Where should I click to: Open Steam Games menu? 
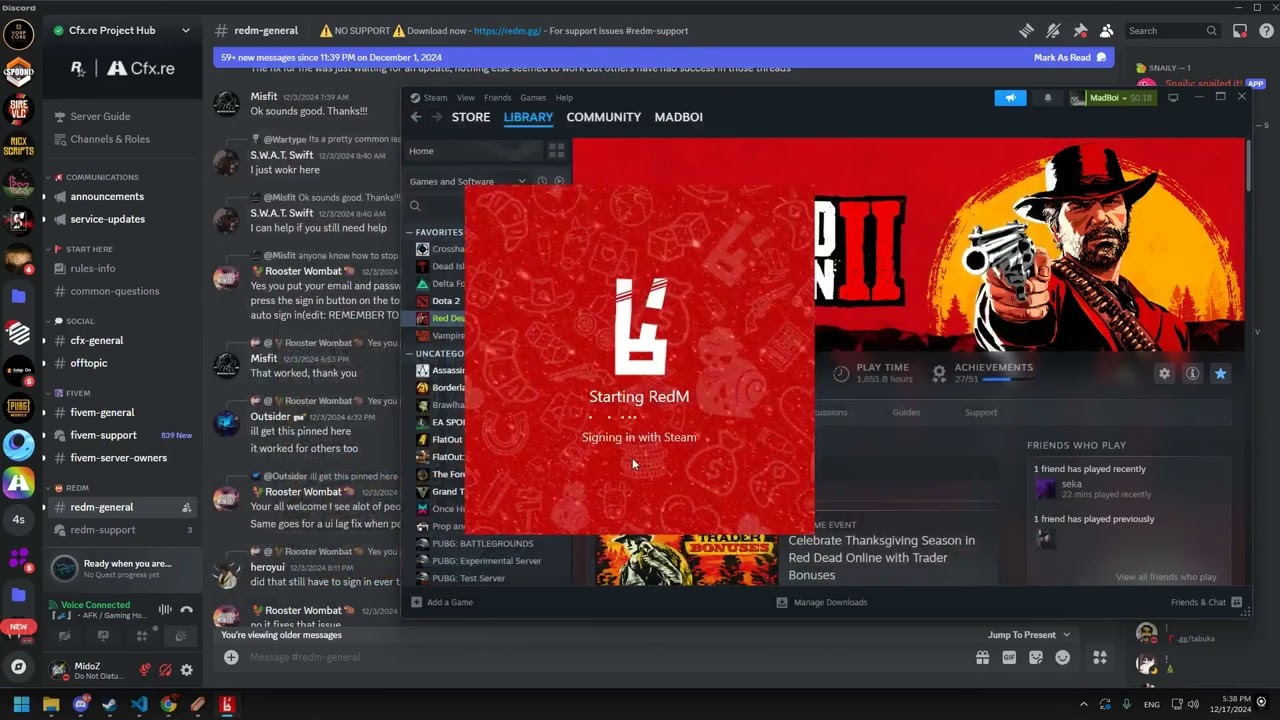coord(533,98)
